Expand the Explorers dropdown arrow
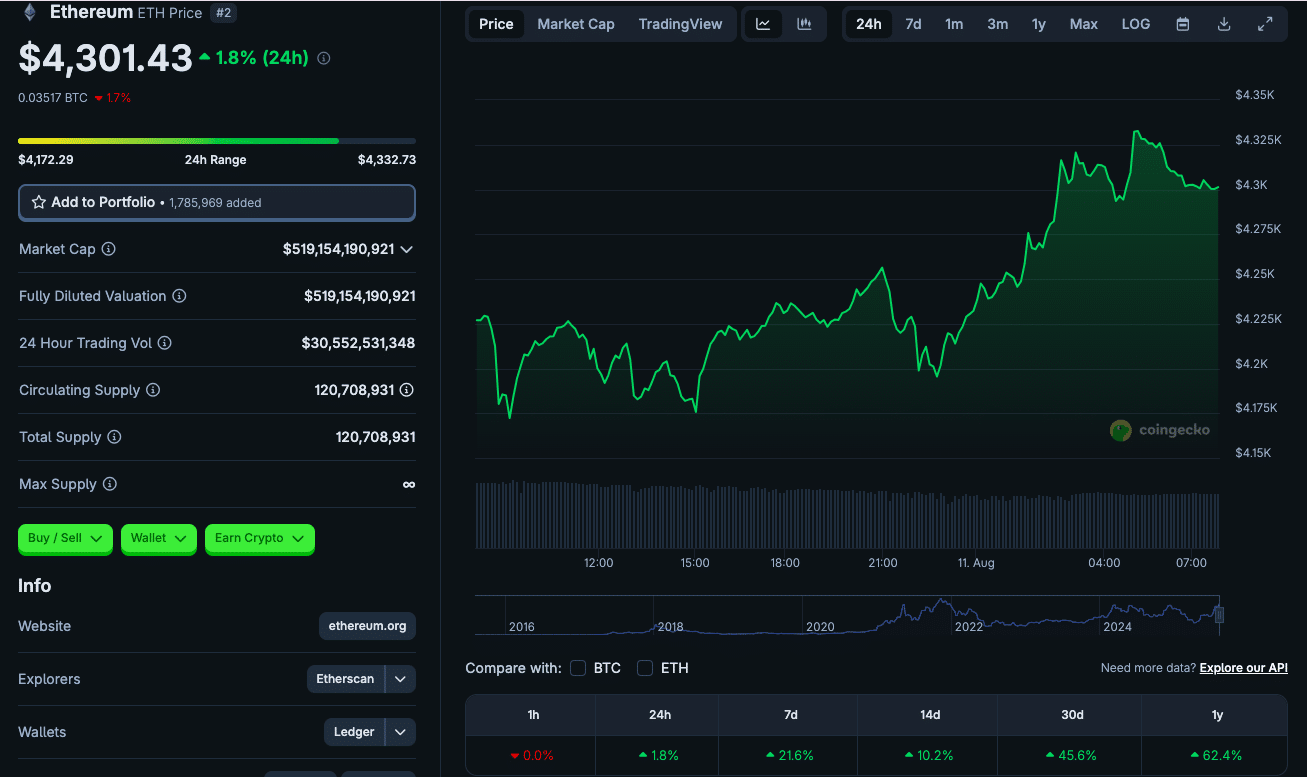Screen dimensions: 1307x777 click(x=400, y=679)
